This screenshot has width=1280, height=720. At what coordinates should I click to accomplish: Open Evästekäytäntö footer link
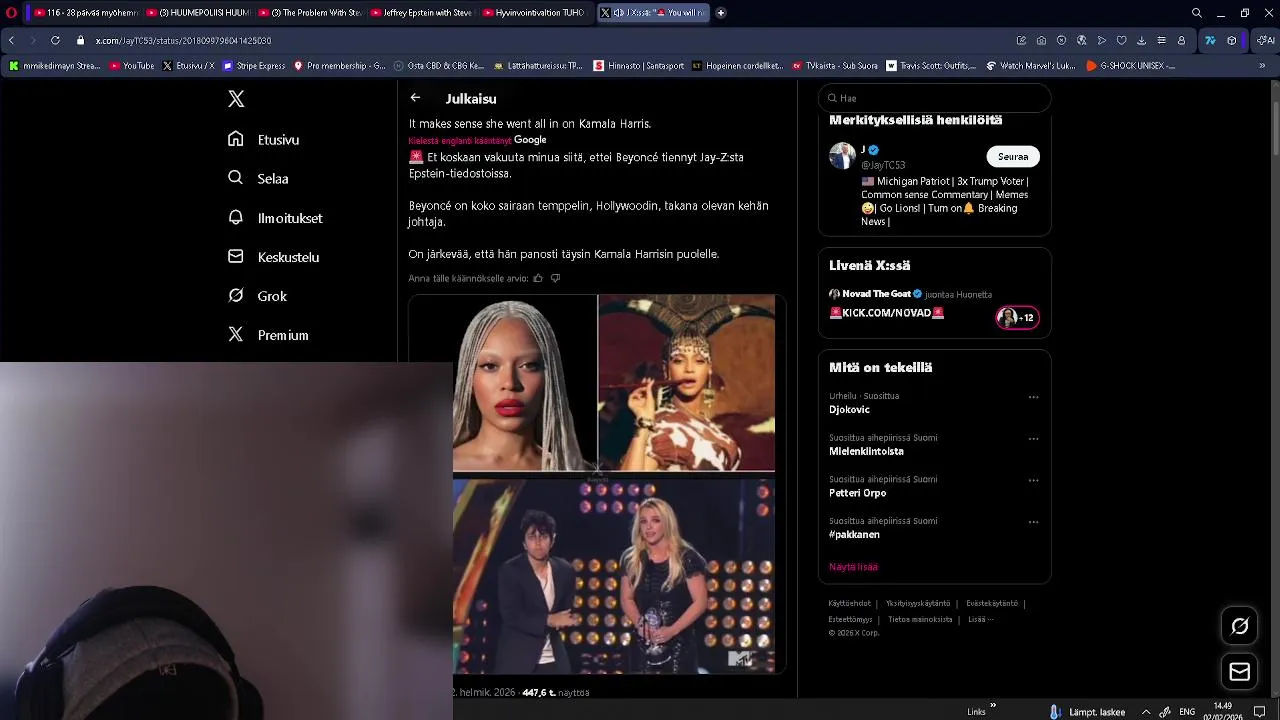992,604
